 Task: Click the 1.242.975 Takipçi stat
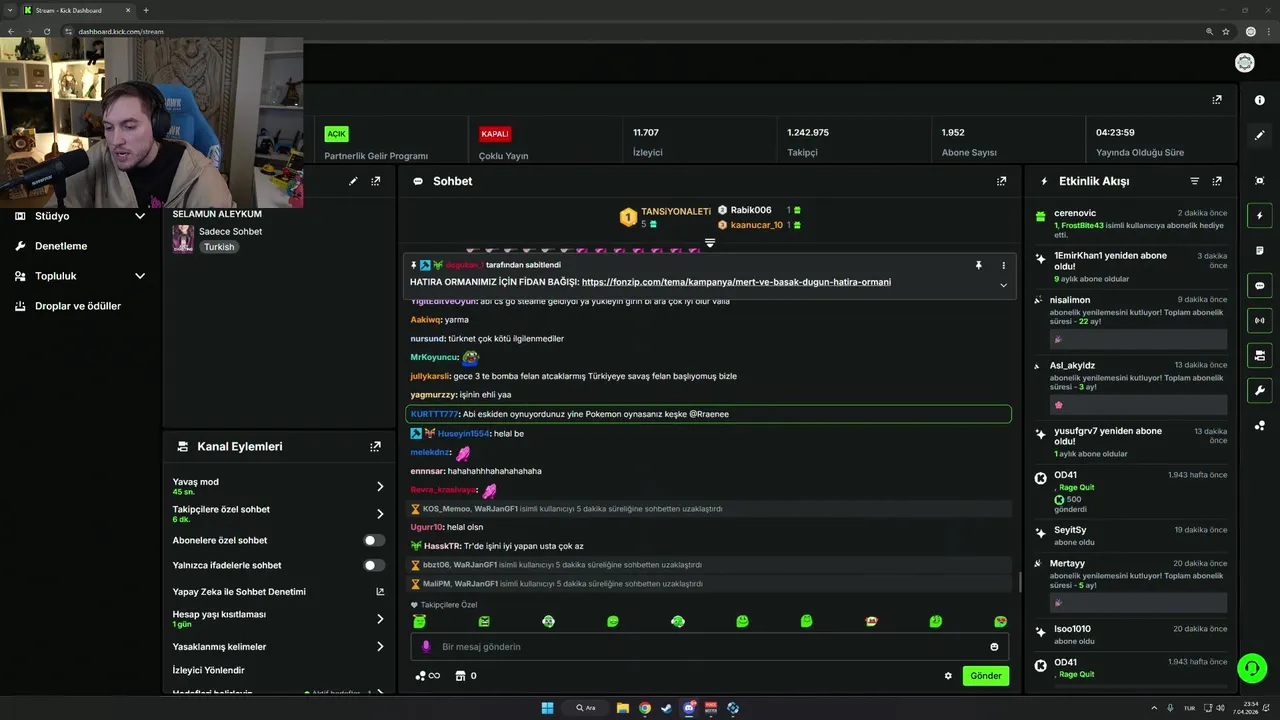coord(808,142)
